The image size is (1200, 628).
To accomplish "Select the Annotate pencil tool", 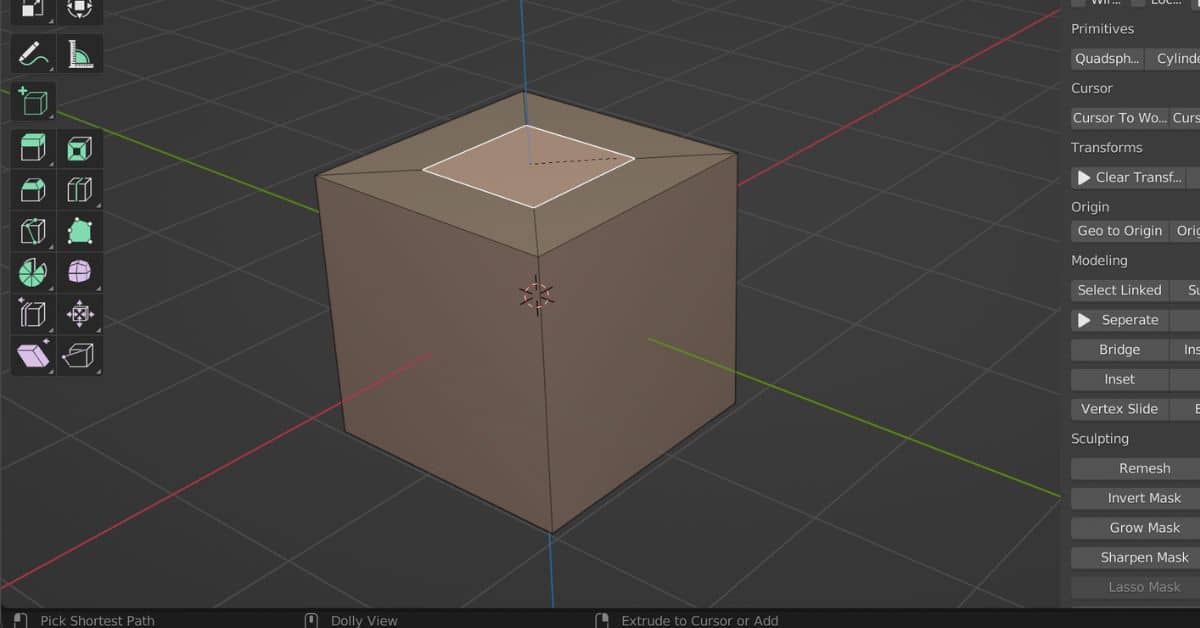I will click(x=33, y=54).
